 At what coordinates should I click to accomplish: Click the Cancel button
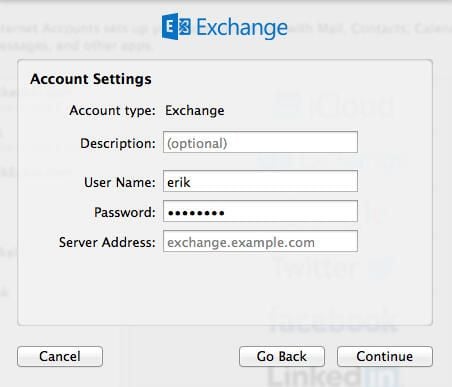click(60, 356)
